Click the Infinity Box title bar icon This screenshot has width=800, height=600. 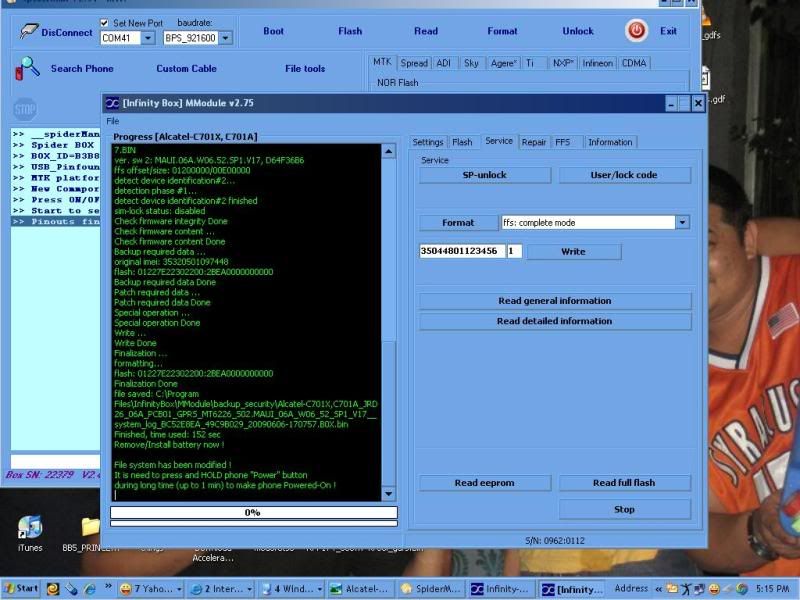pyautogui.click(x=112, y=103)
